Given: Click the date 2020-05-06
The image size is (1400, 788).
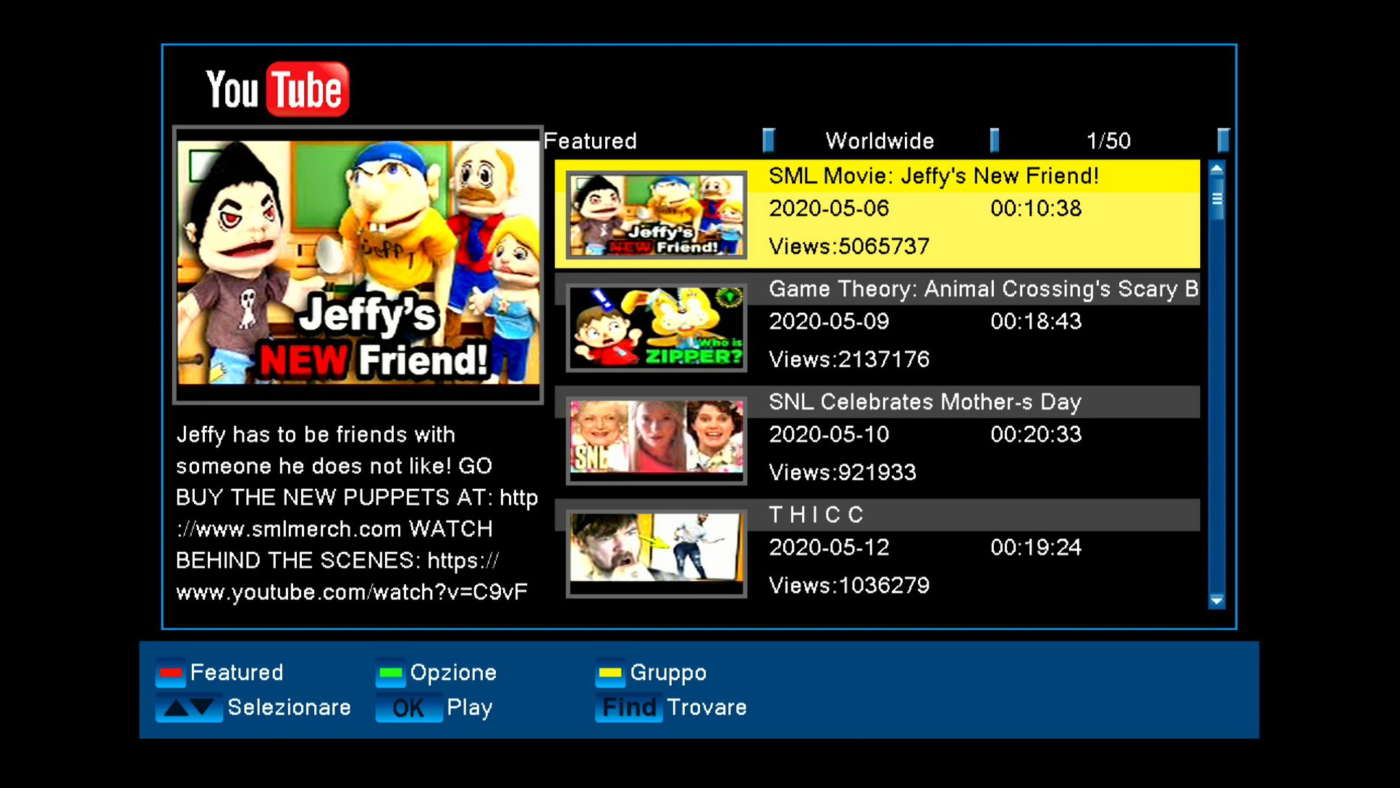Looking at the screenshot, I should 829,209.
